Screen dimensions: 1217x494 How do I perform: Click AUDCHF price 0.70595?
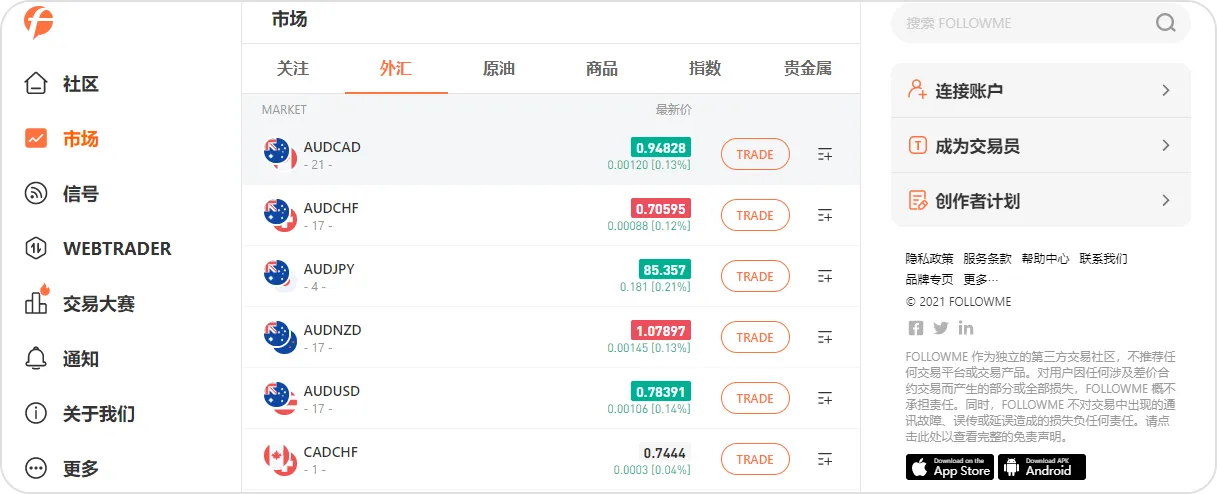point(661,208)
